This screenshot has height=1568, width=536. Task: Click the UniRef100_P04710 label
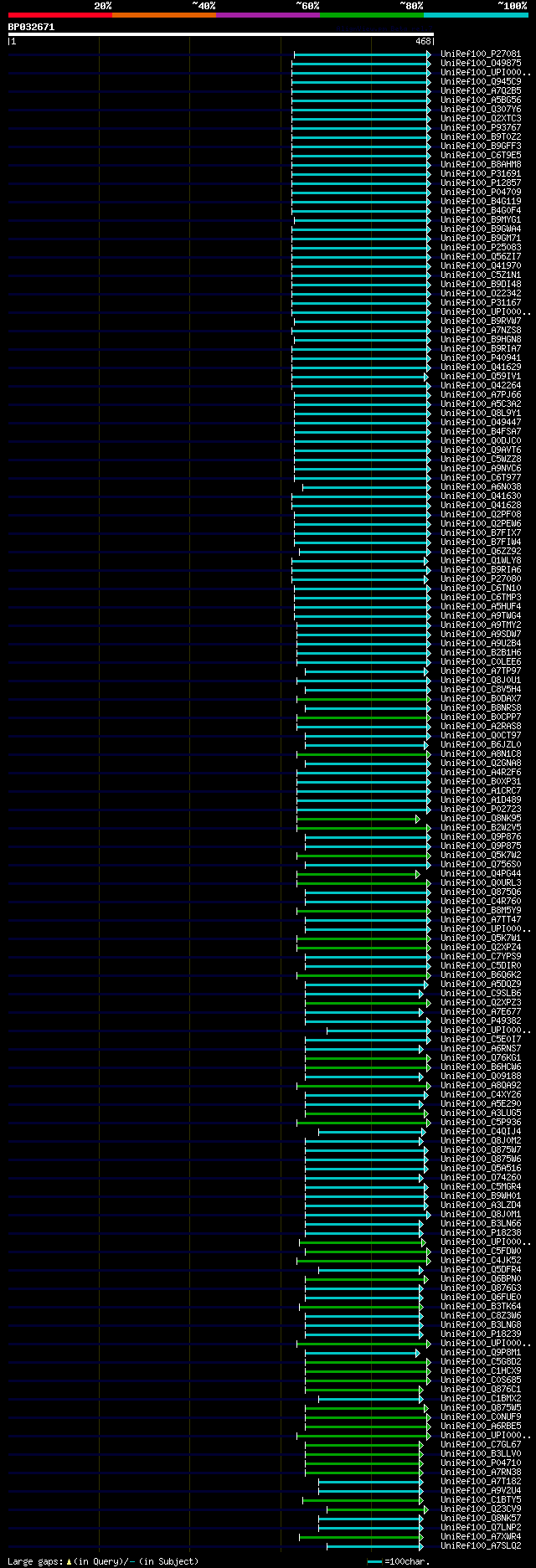coord(481,1463)
